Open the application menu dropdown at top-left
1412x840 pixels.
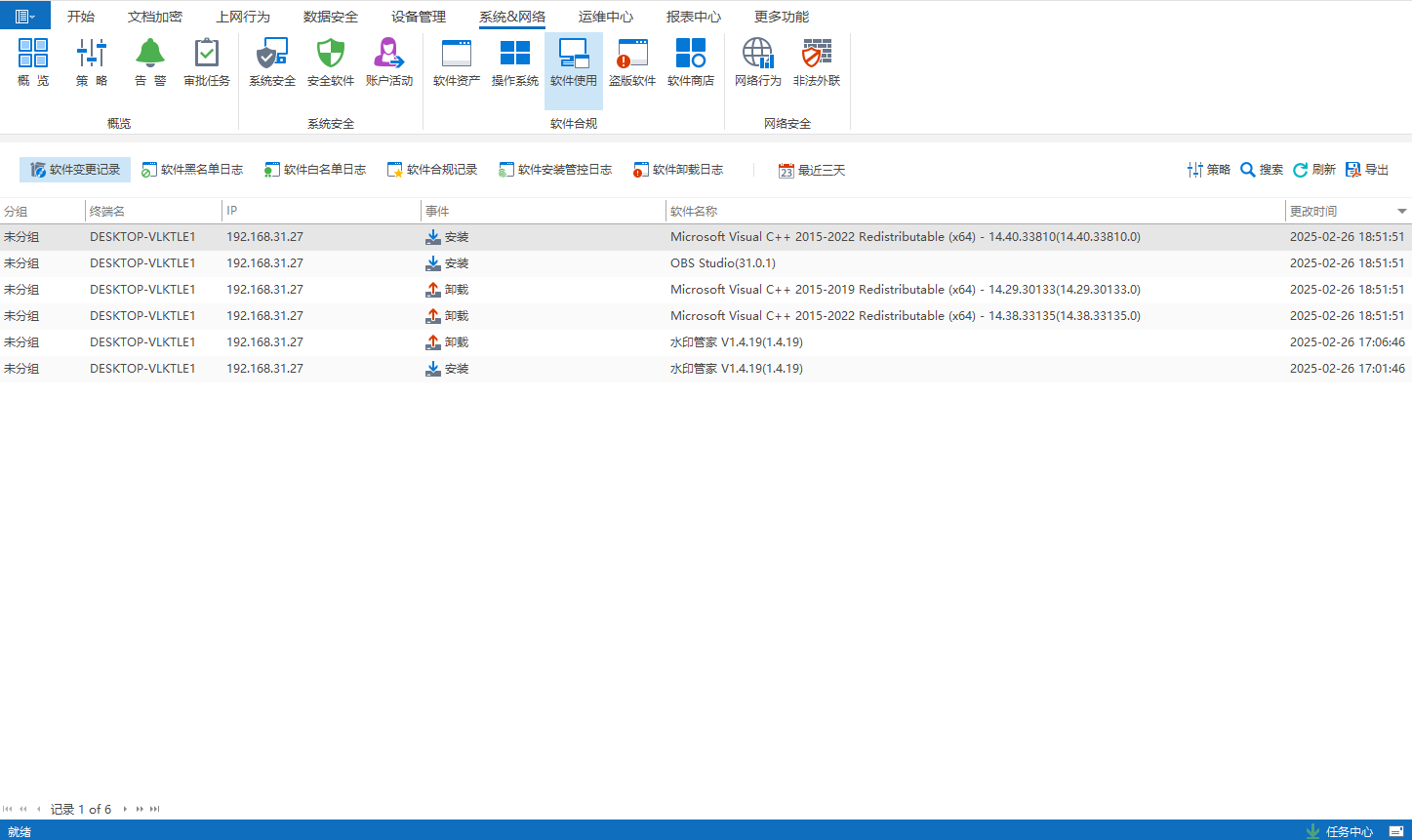(25, 16)
